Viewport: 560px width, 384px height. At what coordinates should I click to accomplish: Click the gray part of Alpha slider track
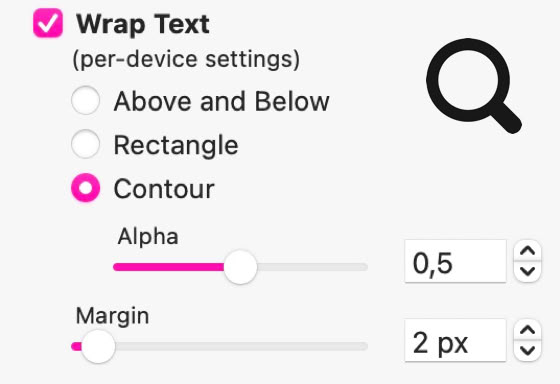312,267
